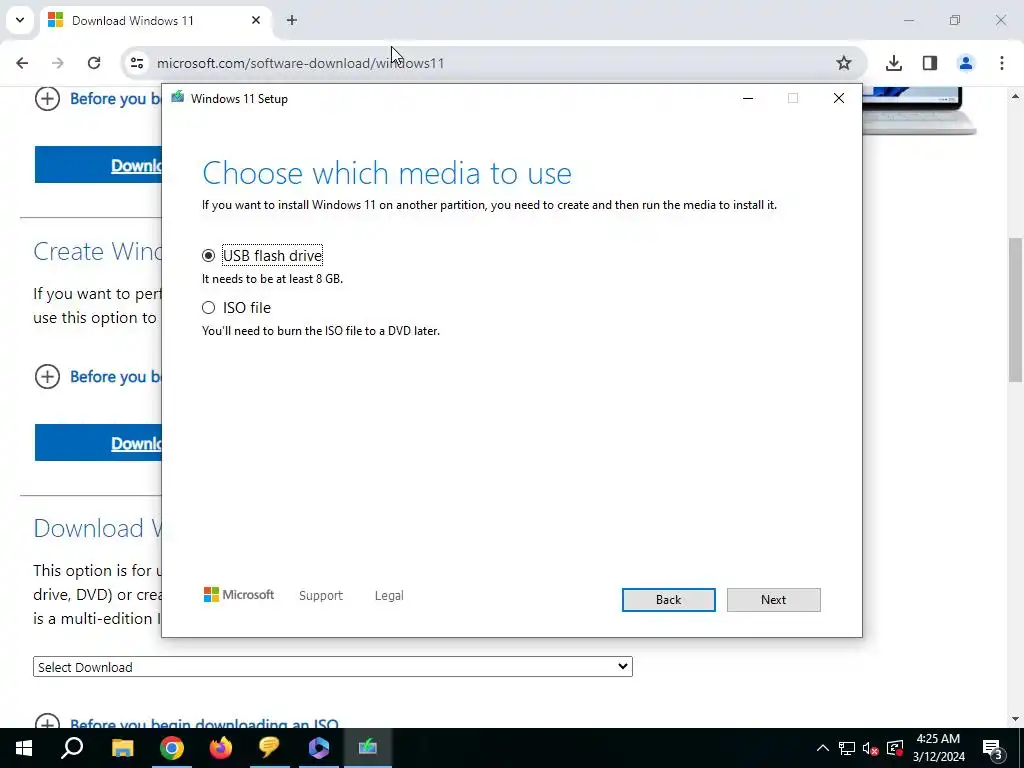Open the Select Download dropdown
Viewport: 1024px width, 768px height.
[332, 667]
